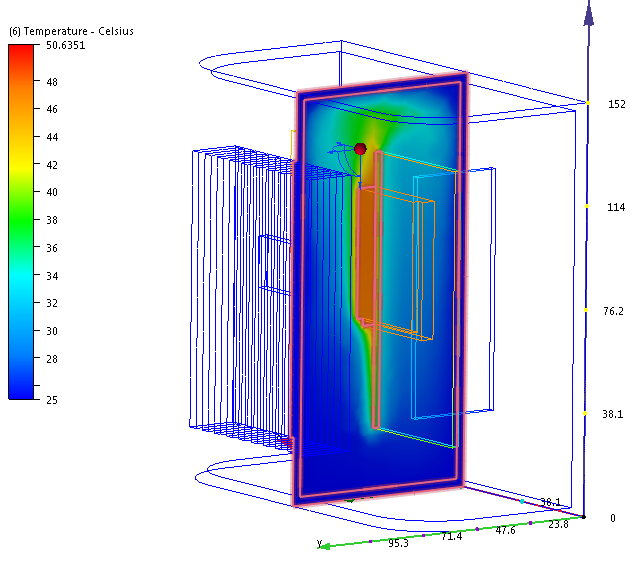Click the Y axis label 71.4

(452, 537)
